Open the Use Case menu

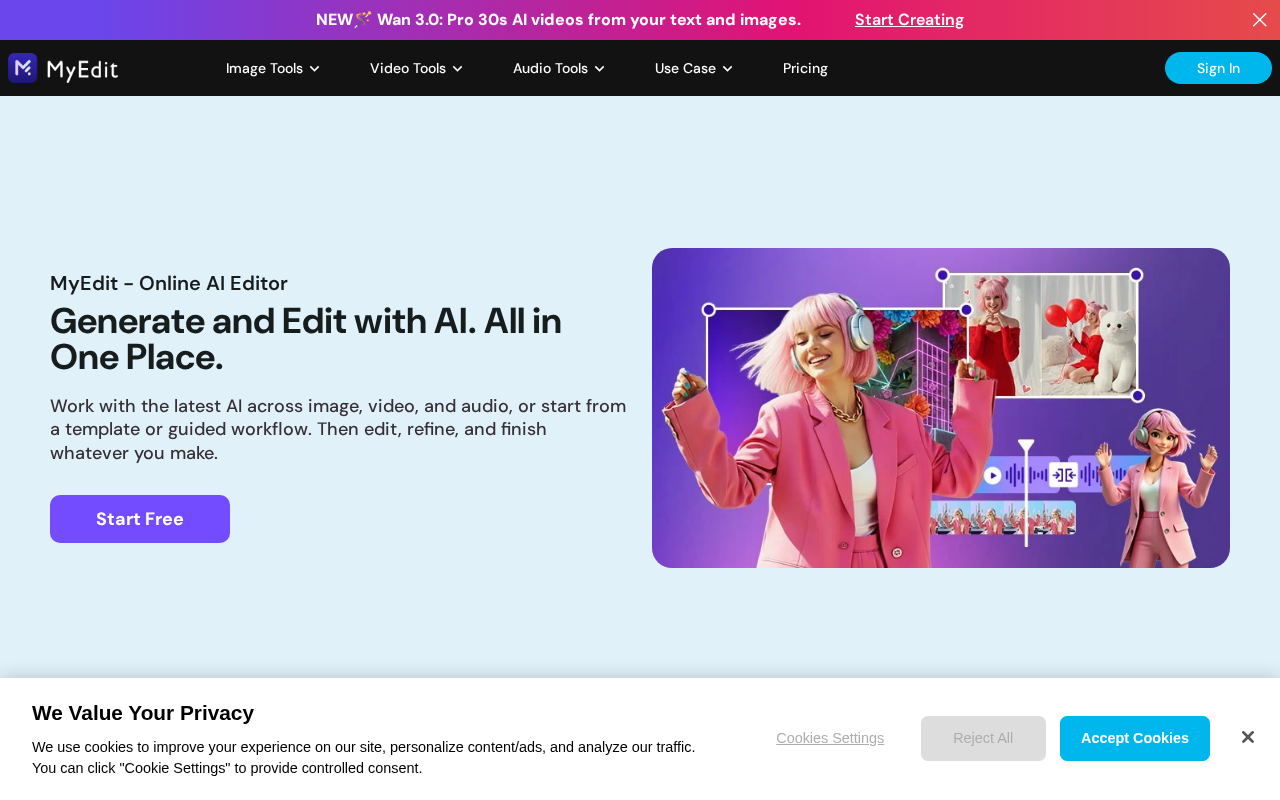(x=694, y=68)
